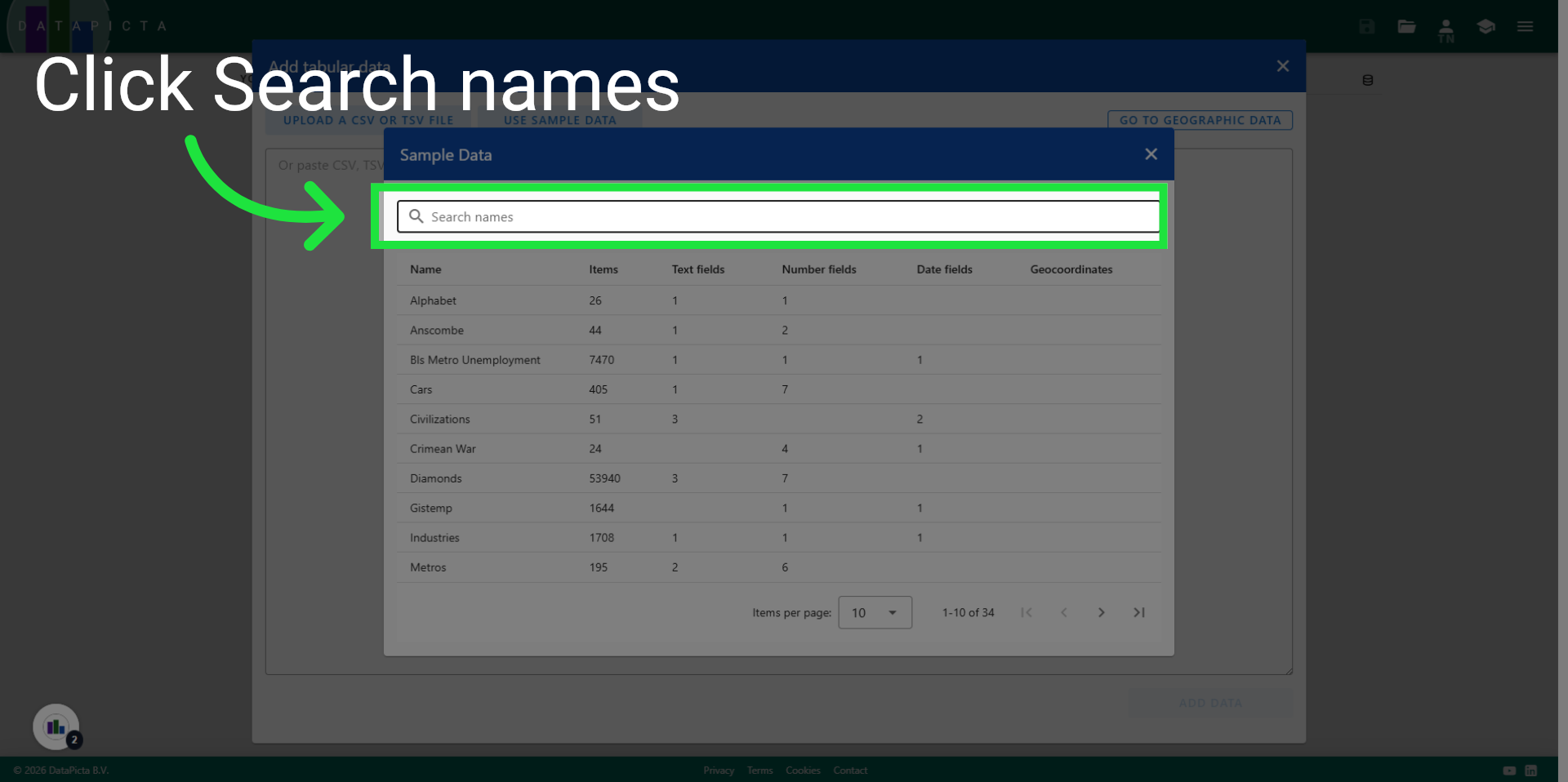Open the TN user account icon
The width and height of the screenshot is (1568, 782).
coord(1445,26)
